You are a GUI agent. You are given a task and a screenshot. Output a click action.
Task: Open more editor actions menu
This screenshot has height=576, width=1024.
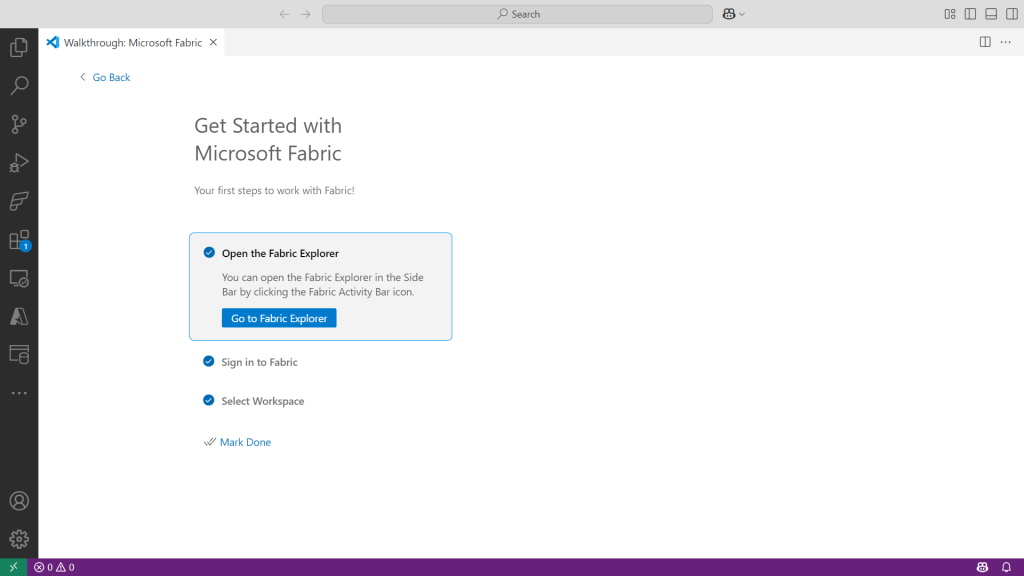point(1006,42)
